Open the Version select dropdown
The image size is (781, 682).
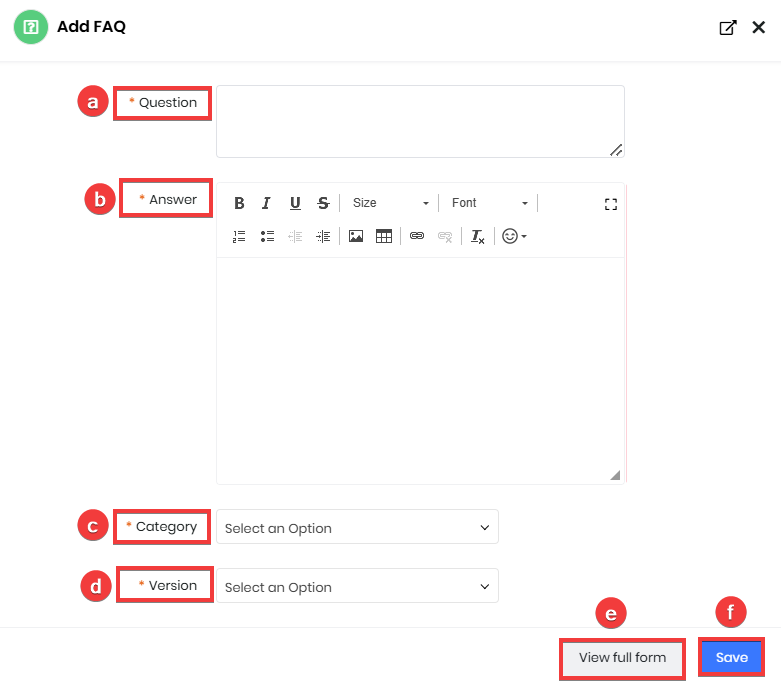coord(357,586)
